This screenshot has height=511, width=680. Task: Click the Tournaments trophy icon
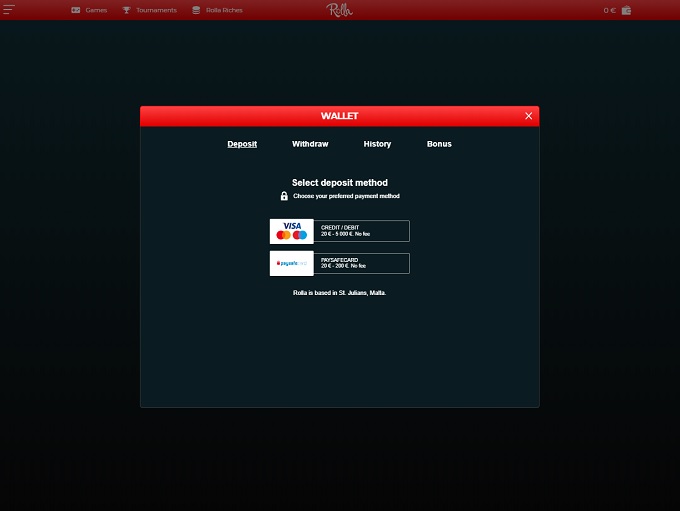tap(126, 10)
